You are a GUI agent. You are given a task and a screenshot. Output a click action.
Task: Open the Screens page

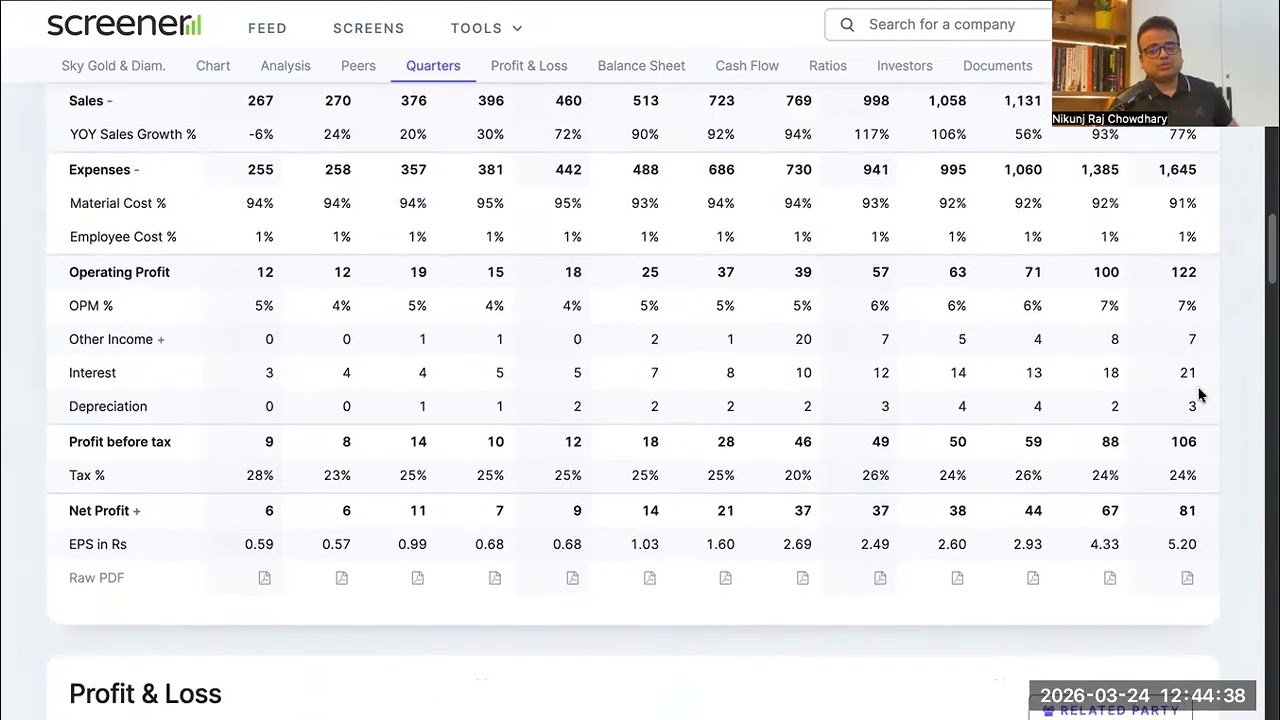pyautogui.click(x=369, y=28)
